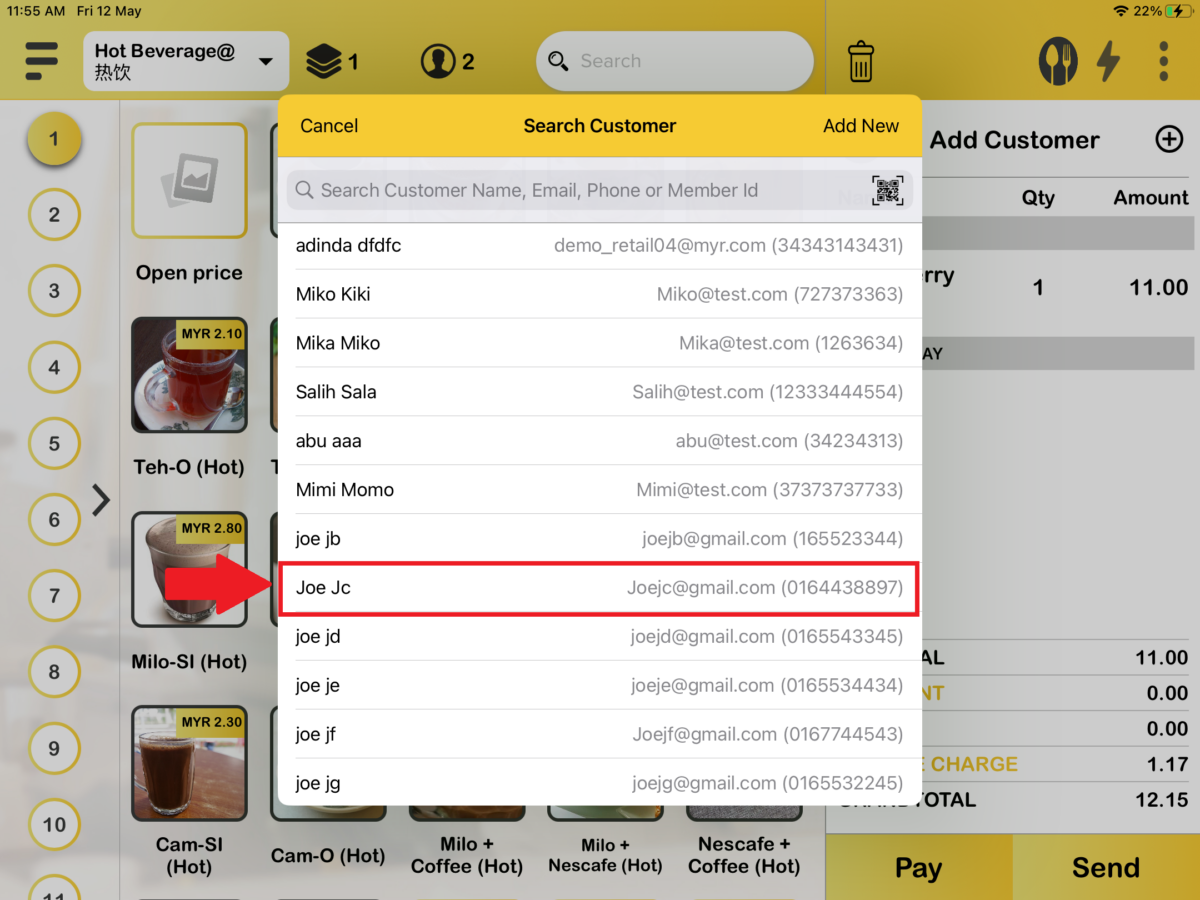This screenshot has height=900, width=1200.
Task: Open the three-dot overflow menu
Action: coord(1163,61)
